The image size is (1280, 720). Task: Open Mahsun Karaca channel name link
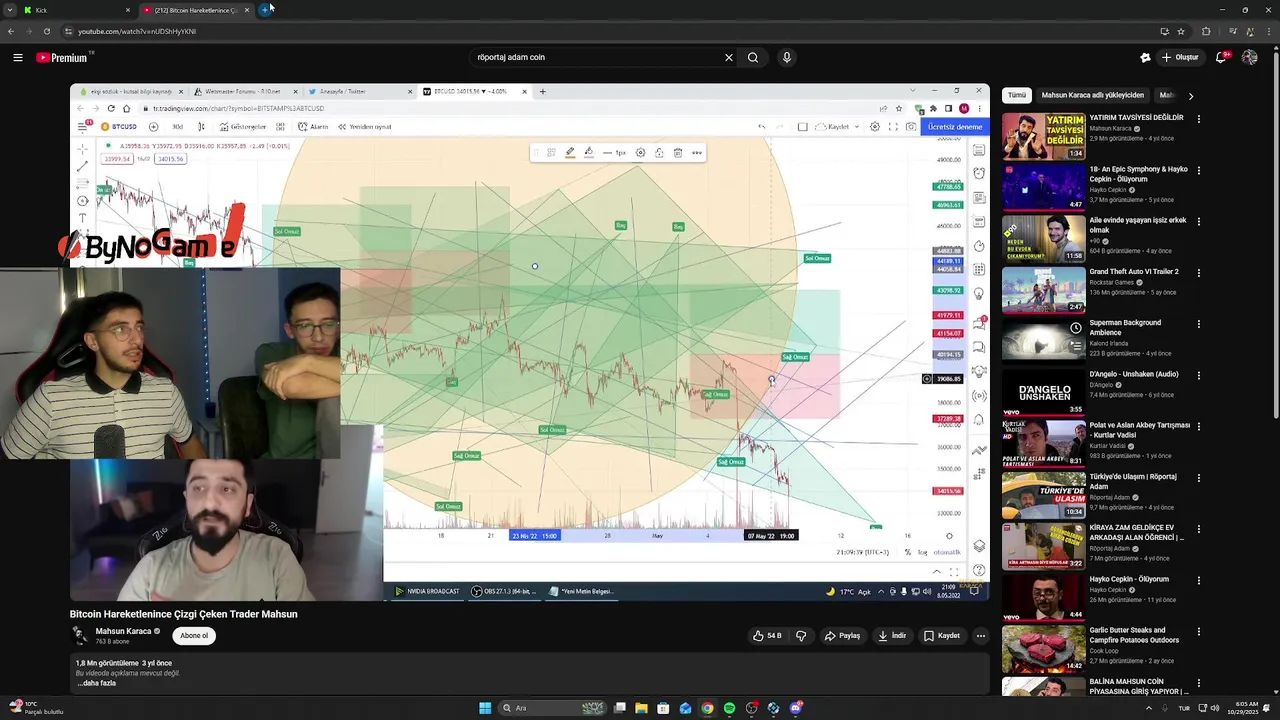(x=123, y=631)
